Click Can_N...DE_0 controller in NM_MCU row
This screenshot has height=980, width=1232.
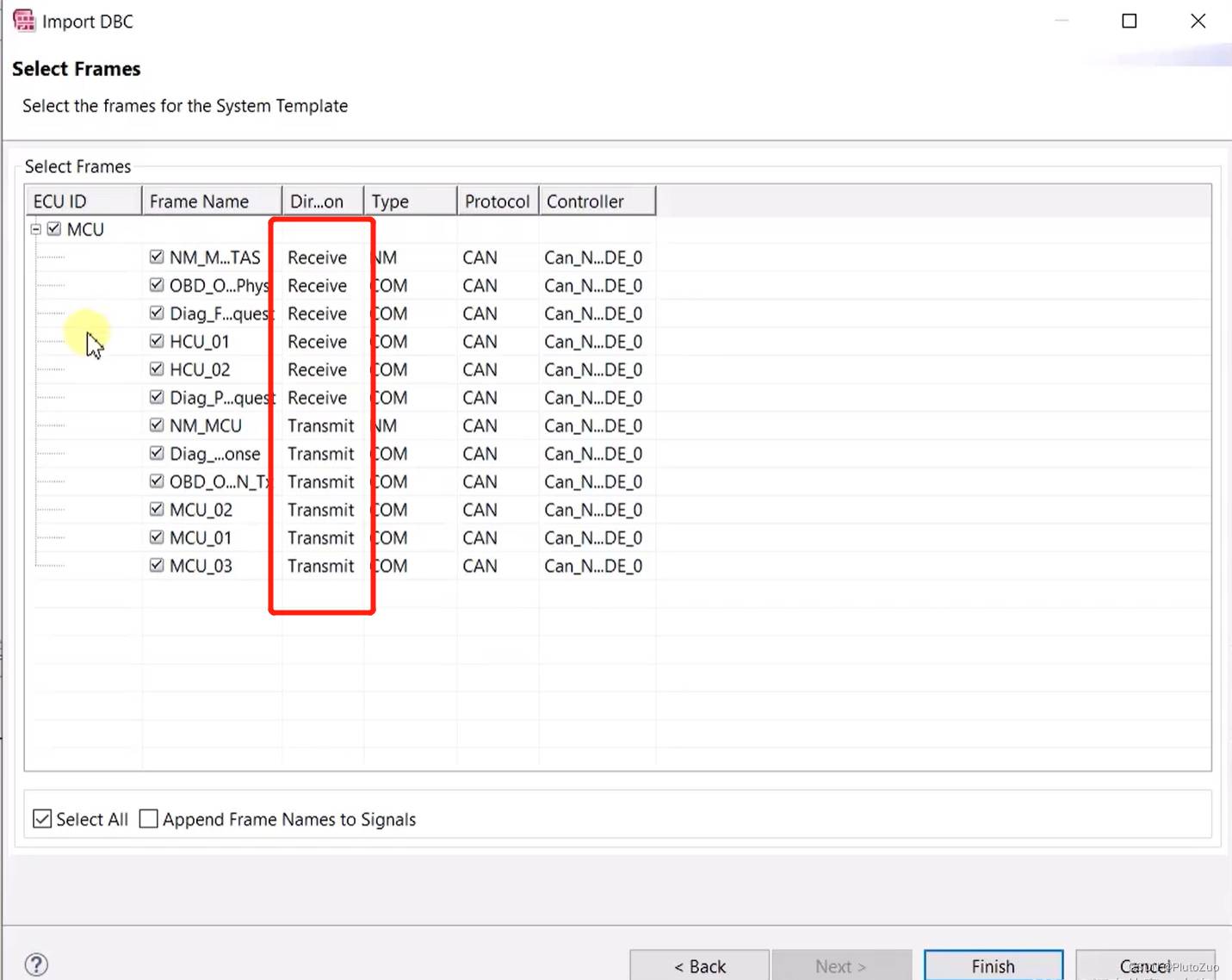coord(593,425)
